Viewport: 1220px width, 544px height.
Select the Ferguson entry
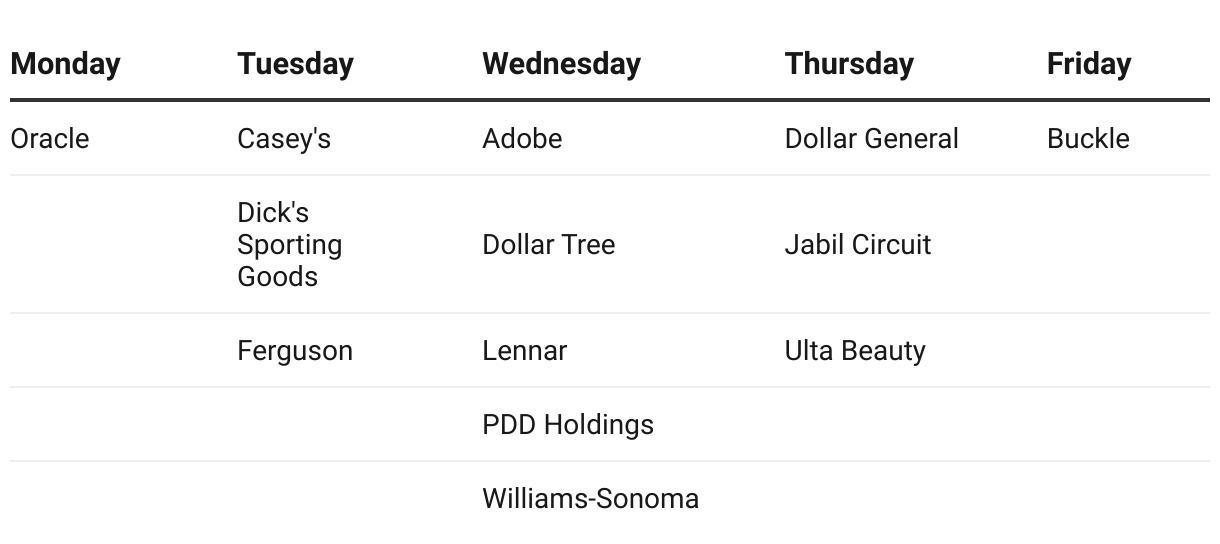(295, 350)
